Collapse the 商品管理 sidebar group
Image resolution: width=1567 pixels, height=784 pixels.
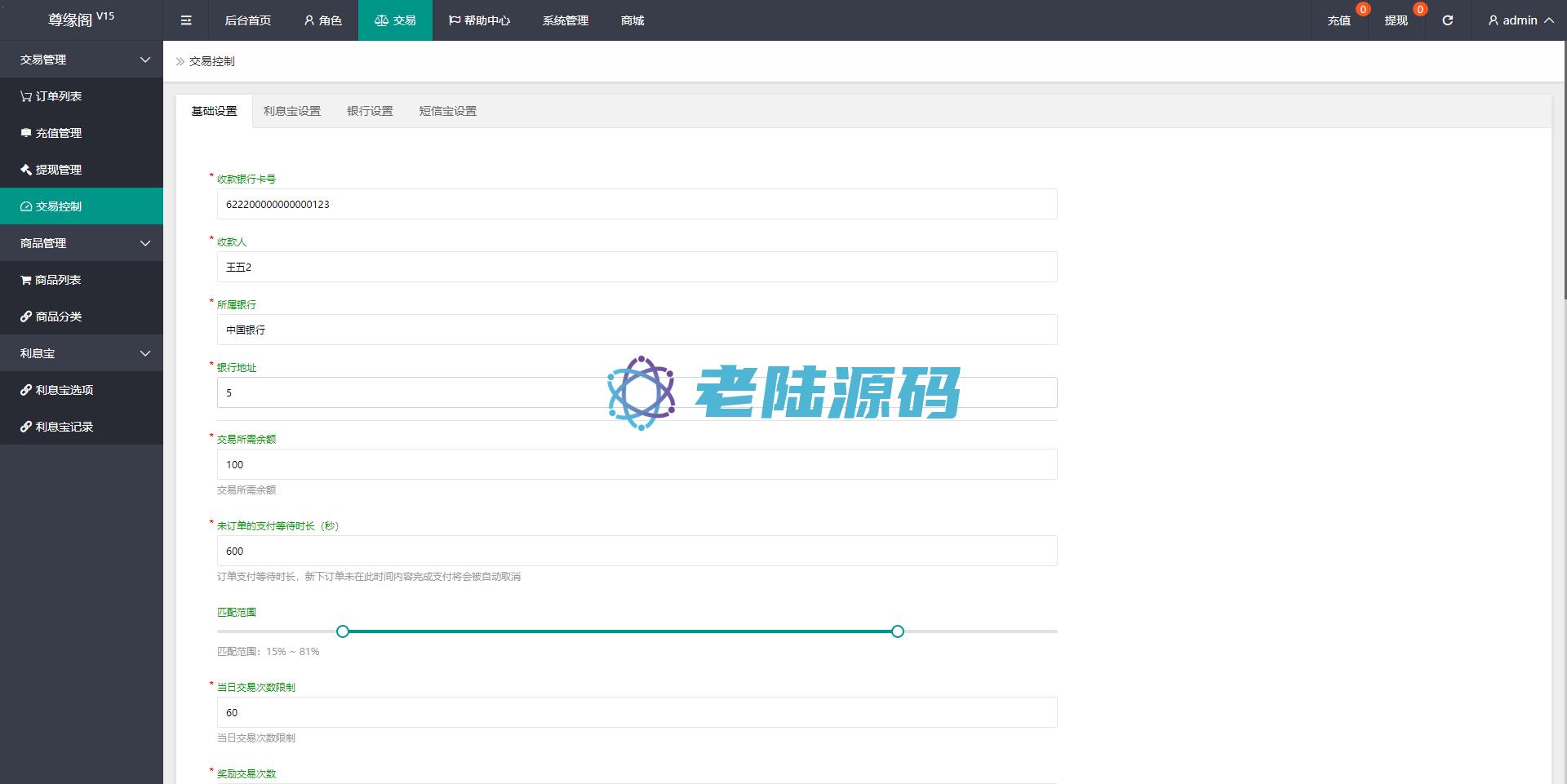click(x=82, y=243)
